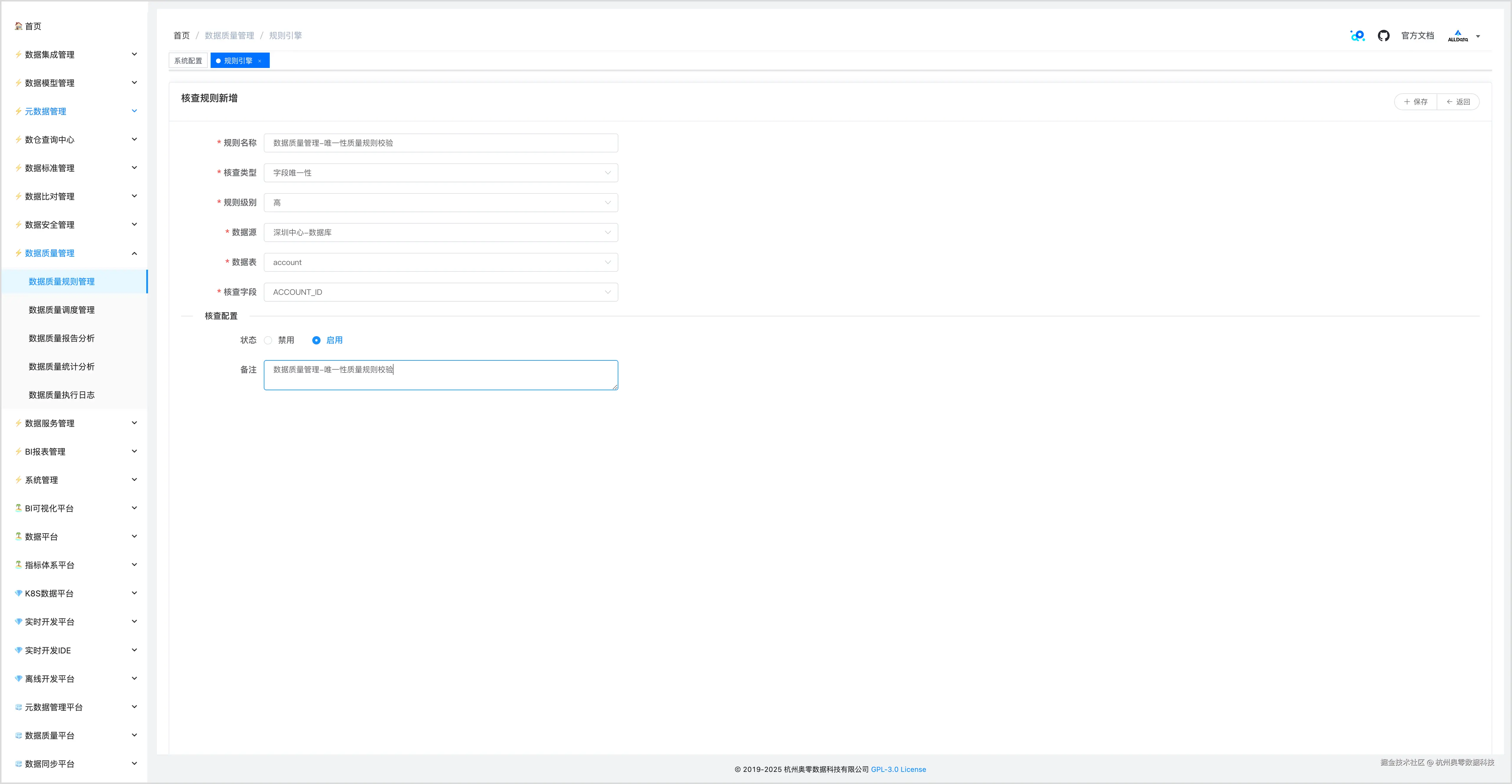Open the 核查类型 dropdown

(x=441, y=173)
